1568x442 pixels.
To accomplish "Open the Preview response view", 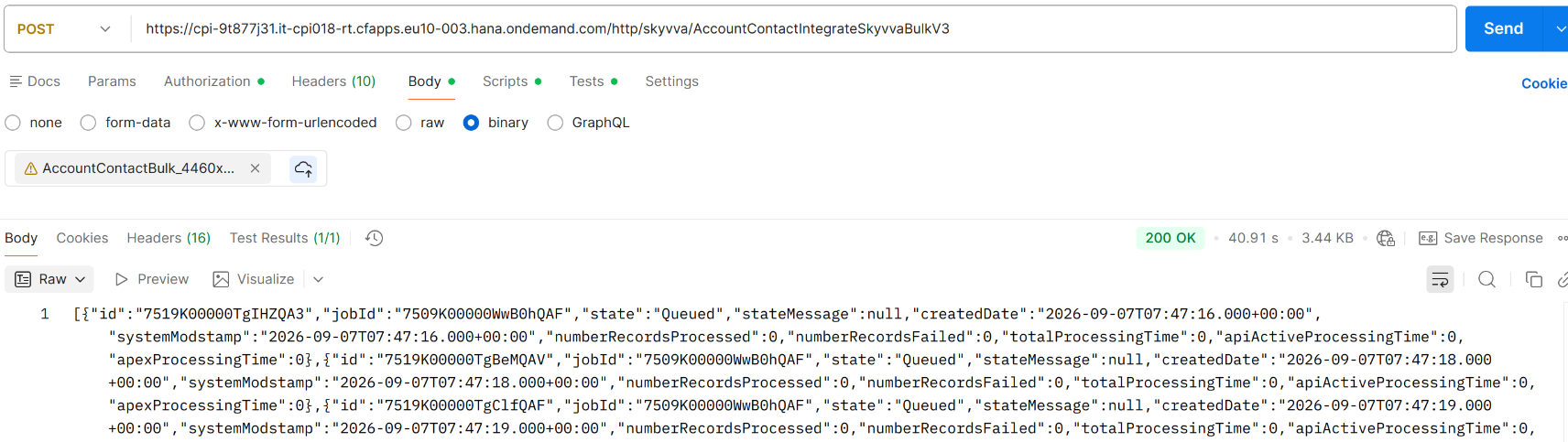I will tap(152, 279).
